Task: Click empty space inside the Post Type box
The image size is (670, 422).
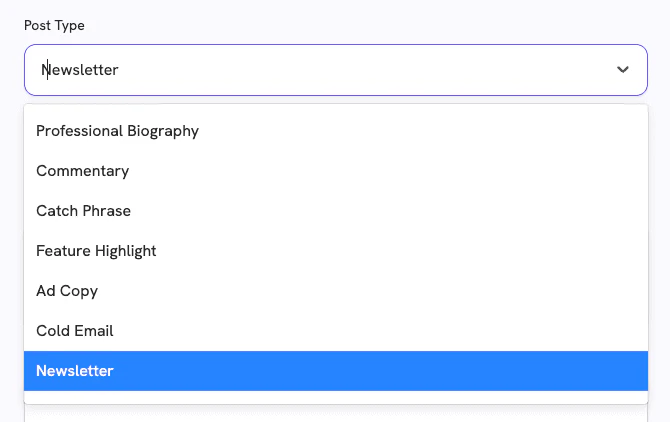Action: [400, 70]
